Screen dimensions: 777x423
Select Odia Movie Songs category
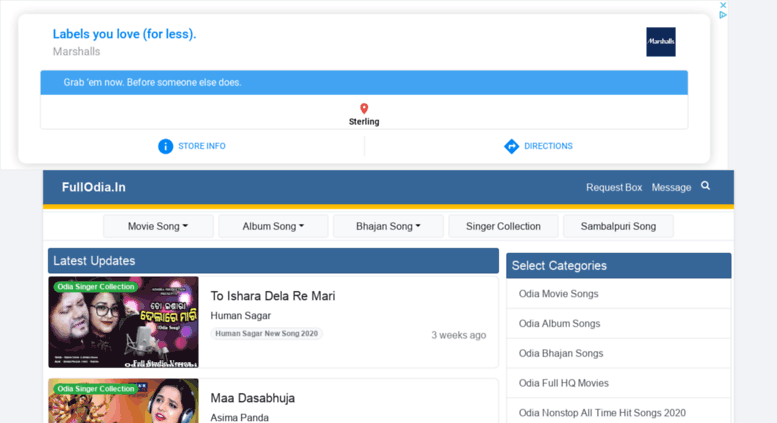(618, 294)
